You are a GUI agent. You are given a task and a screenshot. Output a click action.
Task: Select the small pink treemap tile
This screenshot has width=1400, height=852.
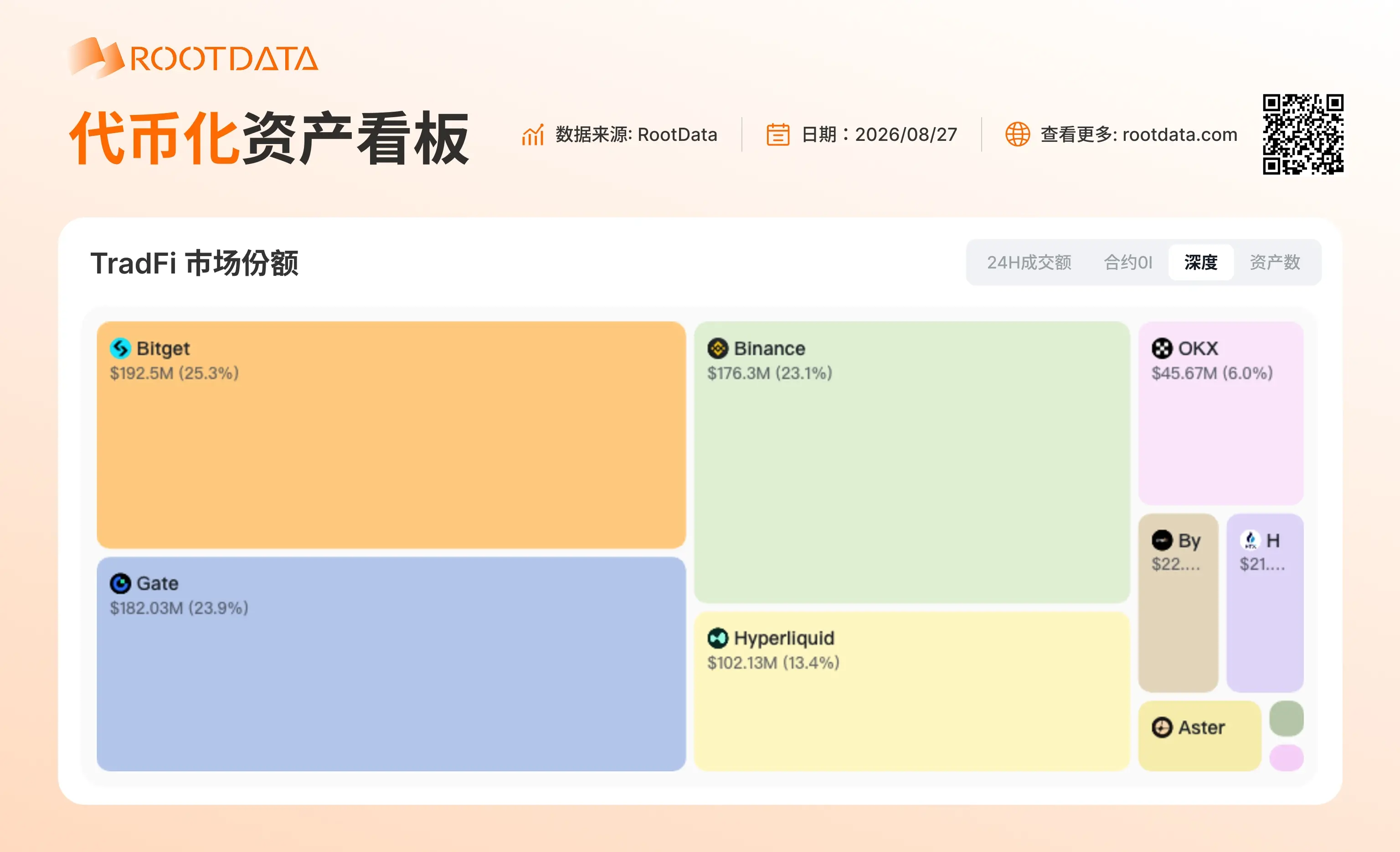[x=1287, y=758]
